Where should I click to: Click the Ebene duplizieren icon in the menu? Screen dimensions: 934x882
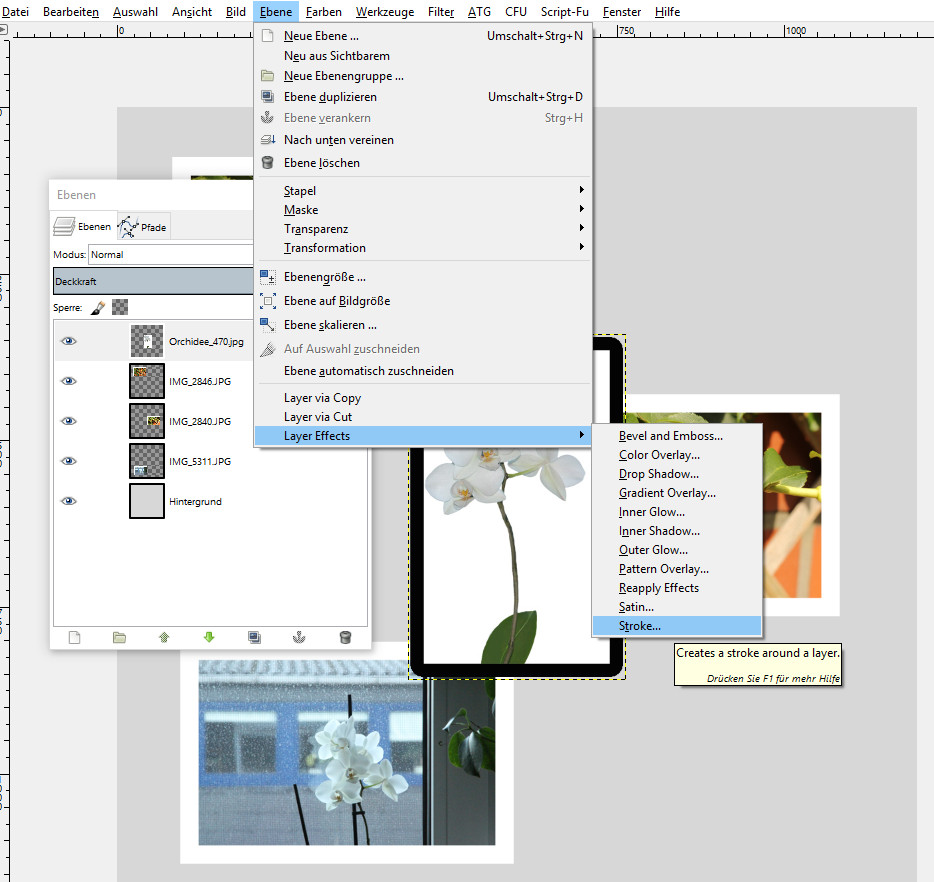point(268,96)
